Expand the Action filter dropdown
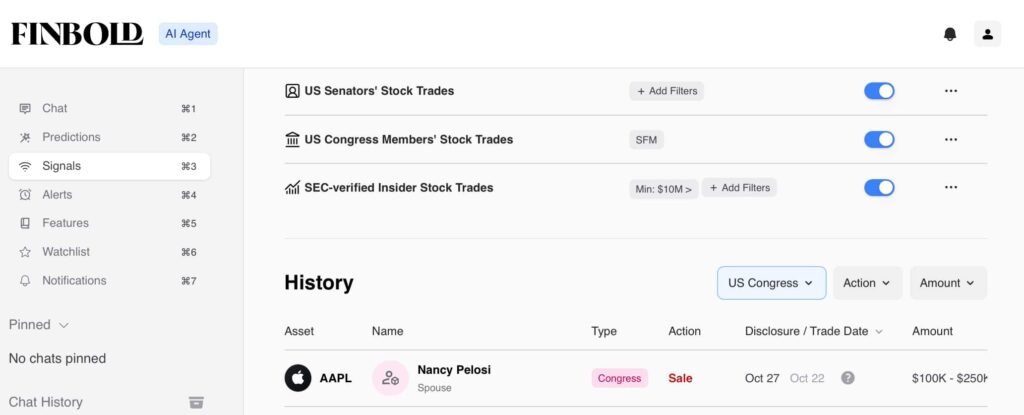 (x=867, y=283)
